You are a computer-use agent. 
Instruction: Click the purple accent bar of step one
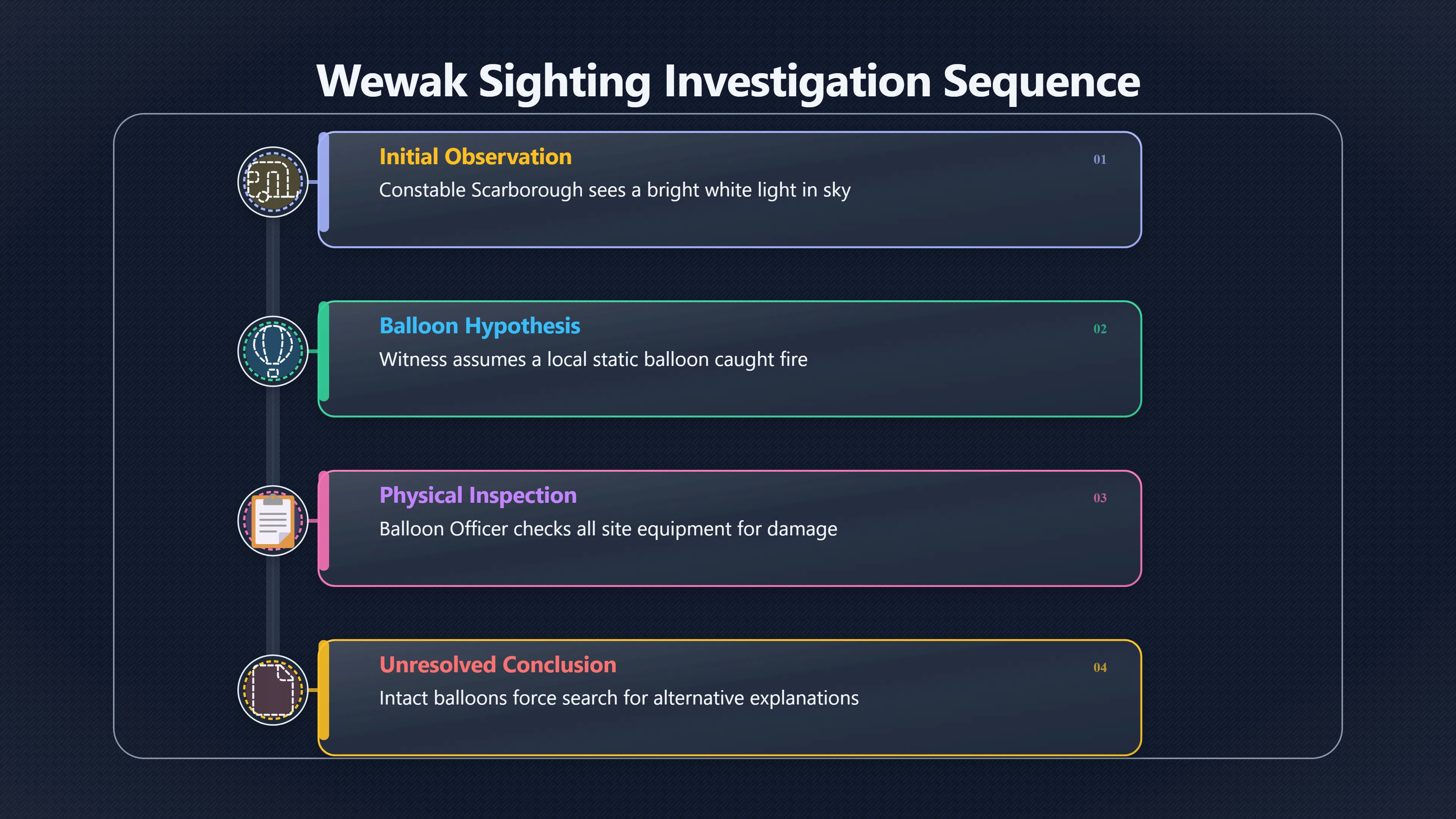324,182
